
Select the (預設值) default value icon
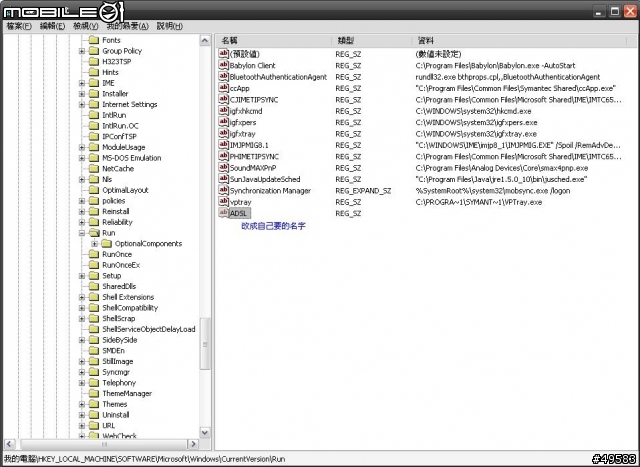(223, 54)
